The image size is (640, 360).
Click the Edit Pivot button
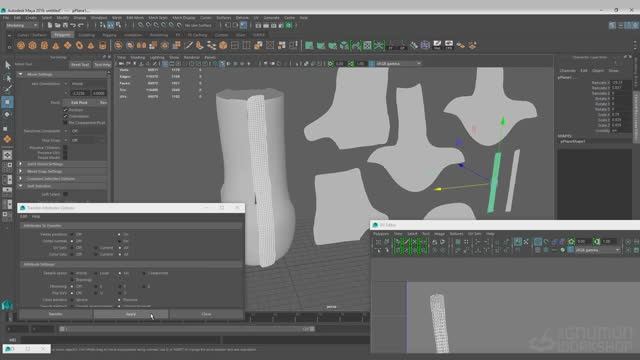click(x=79, y=102)
